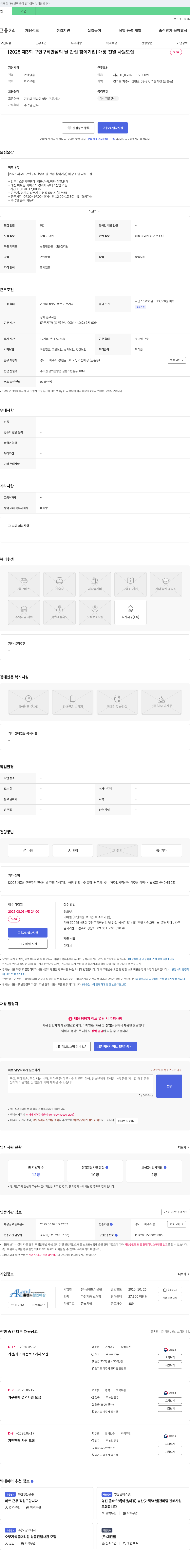This screenshot has height=1568, width=190.
Task: Open the 취업지원 main menu
Action: point(63,30)
